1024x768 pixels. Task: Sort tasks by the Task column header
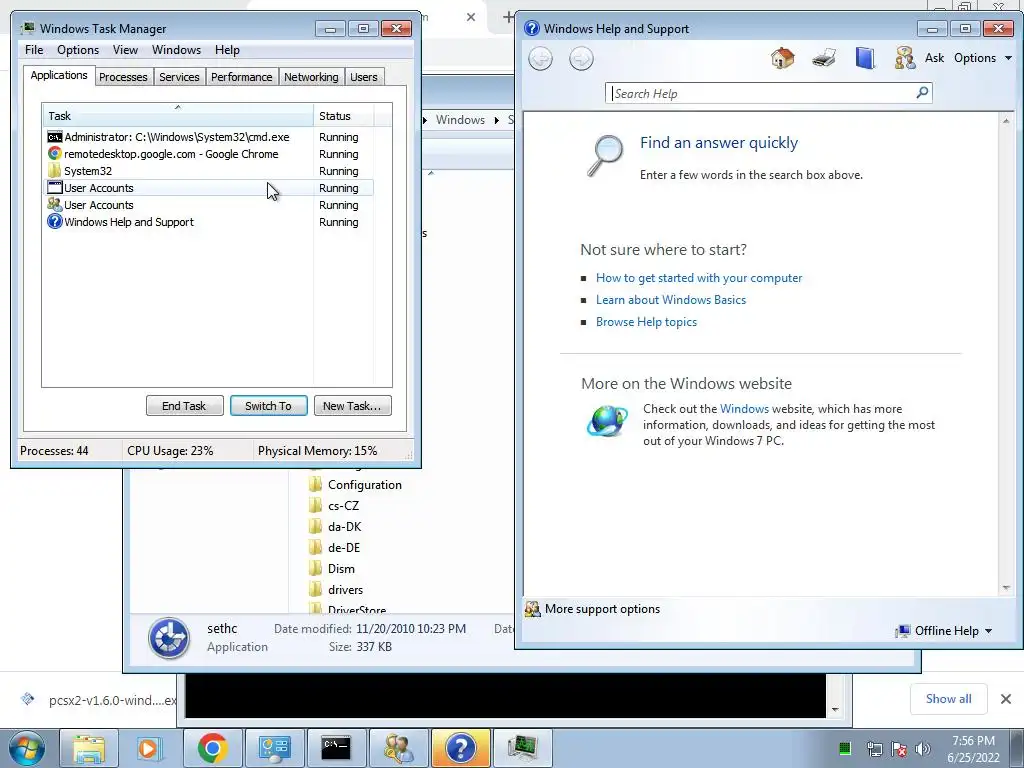pyautogui.click(x=178, y=116)
